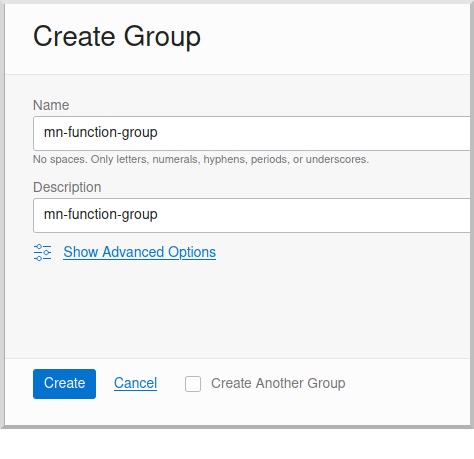Click the Create Another Group label text
Image resolution: width=474 pixels, height=459 pixels.
point(278,383)
